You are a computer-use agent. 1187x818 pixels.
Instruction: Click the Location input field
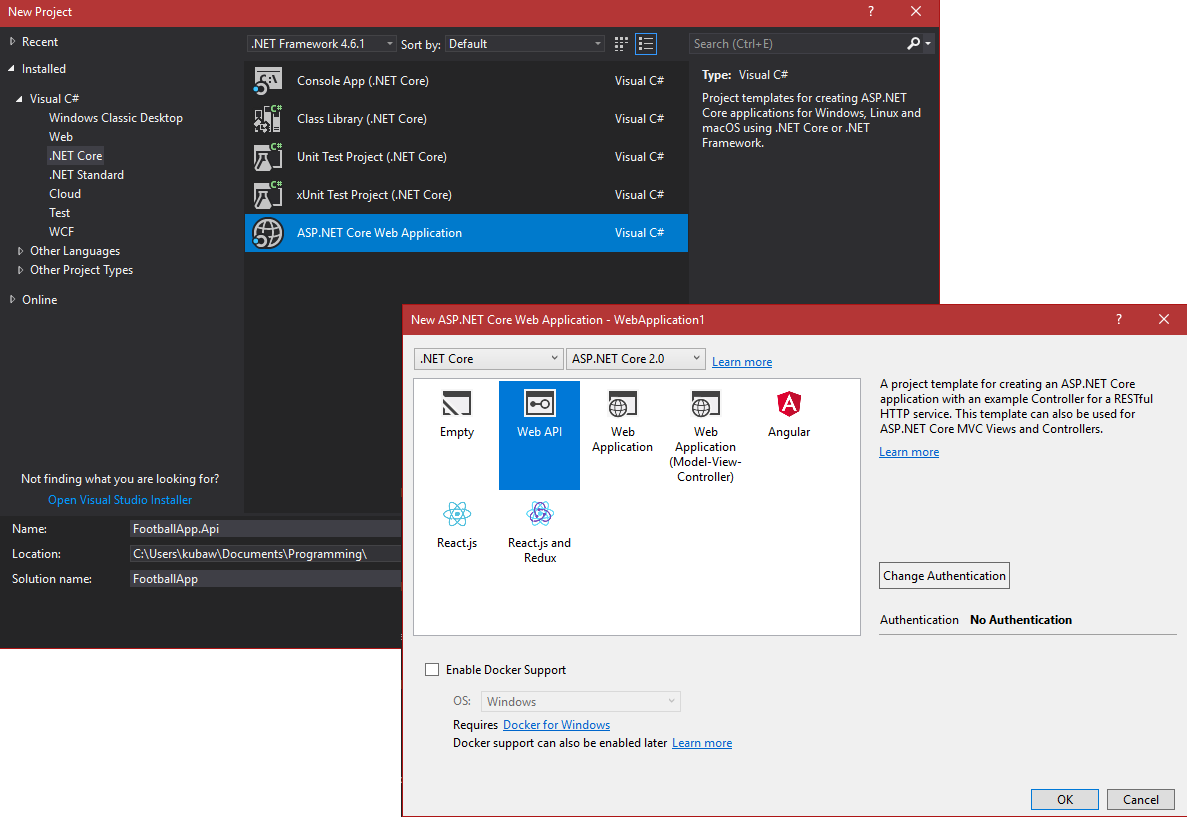[265, 554]
